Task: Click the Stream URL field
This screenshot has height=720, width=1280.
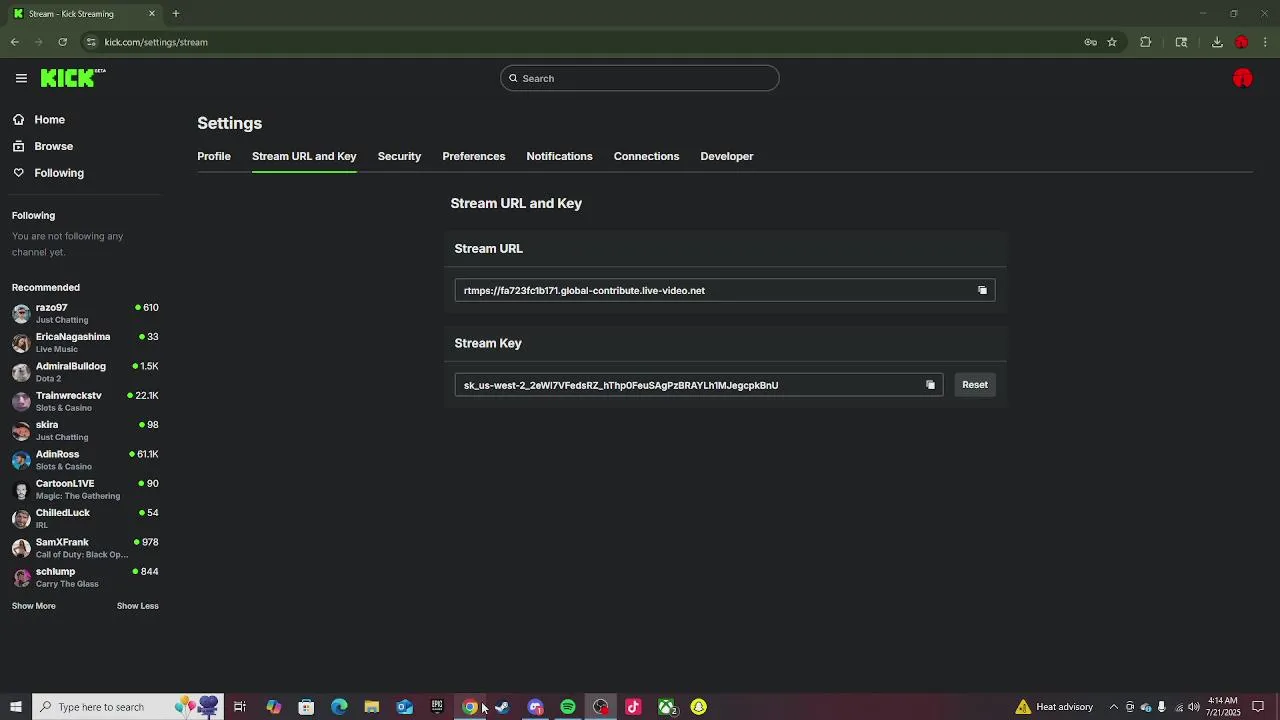Action: click(725, 290)
